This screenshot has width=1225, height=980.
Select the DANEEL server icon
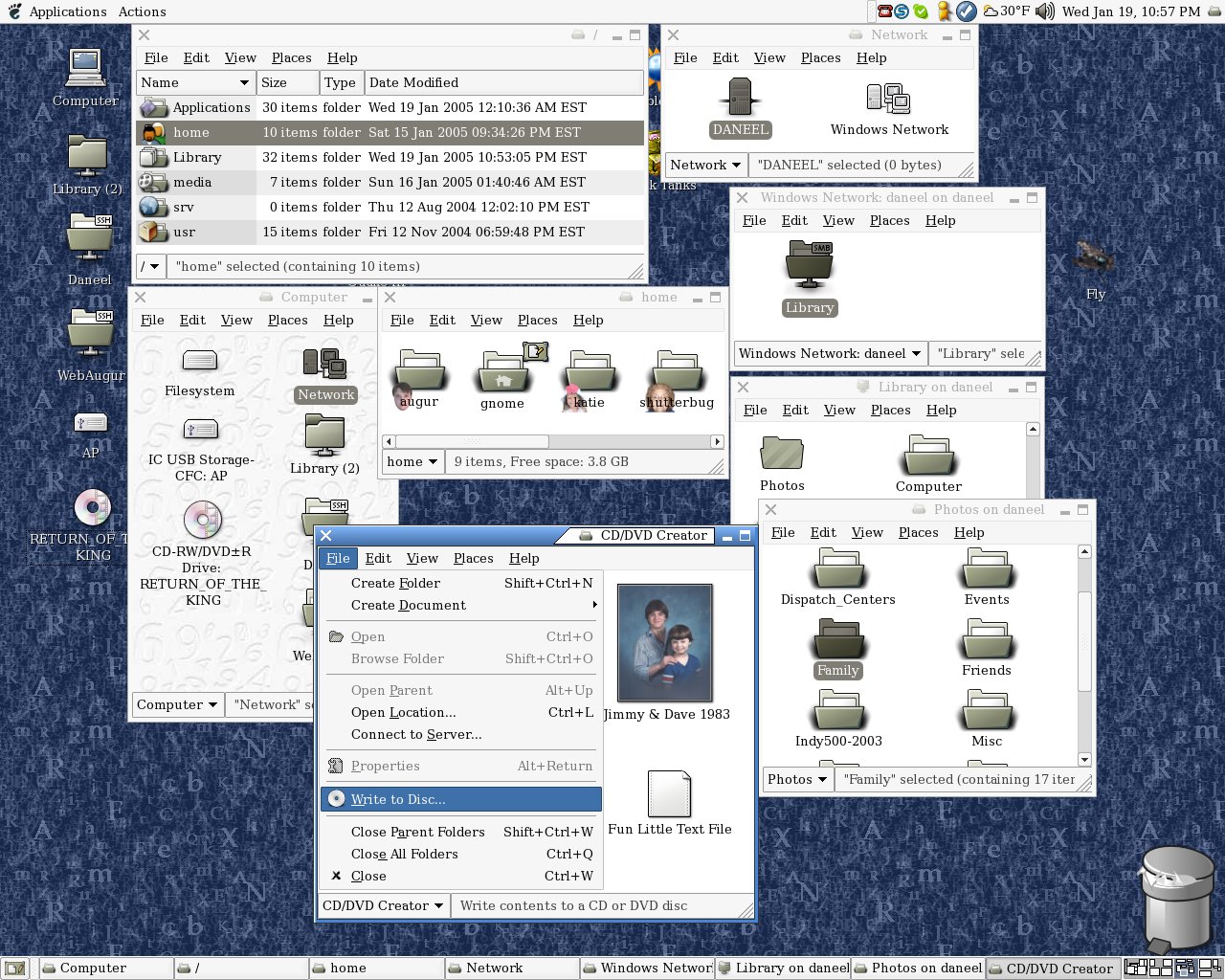point(739,99)
